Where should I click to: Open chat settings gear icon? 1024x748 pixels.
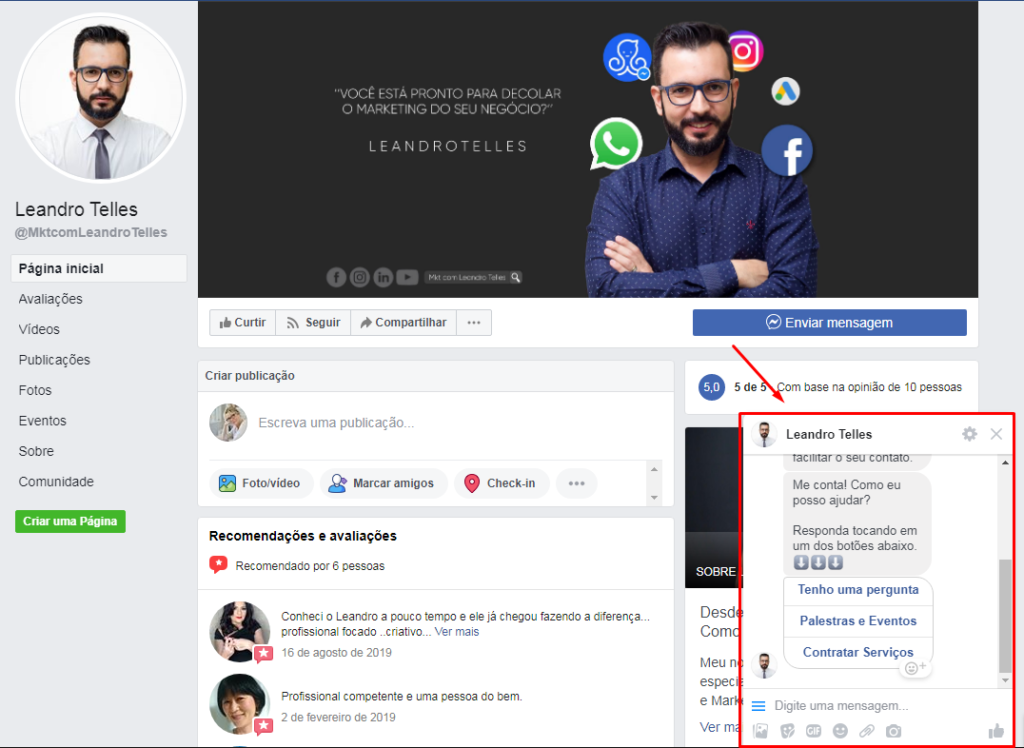(x=969, y=434)
